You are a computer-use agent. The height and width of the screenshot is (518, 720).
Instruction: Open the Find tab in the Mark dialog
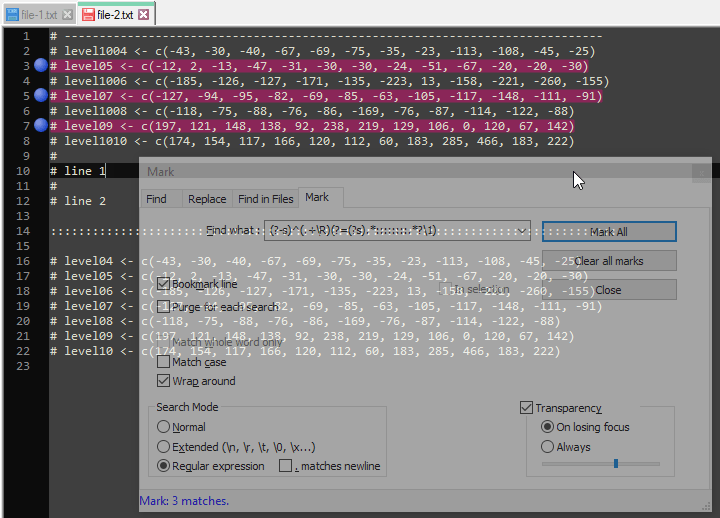157,199
